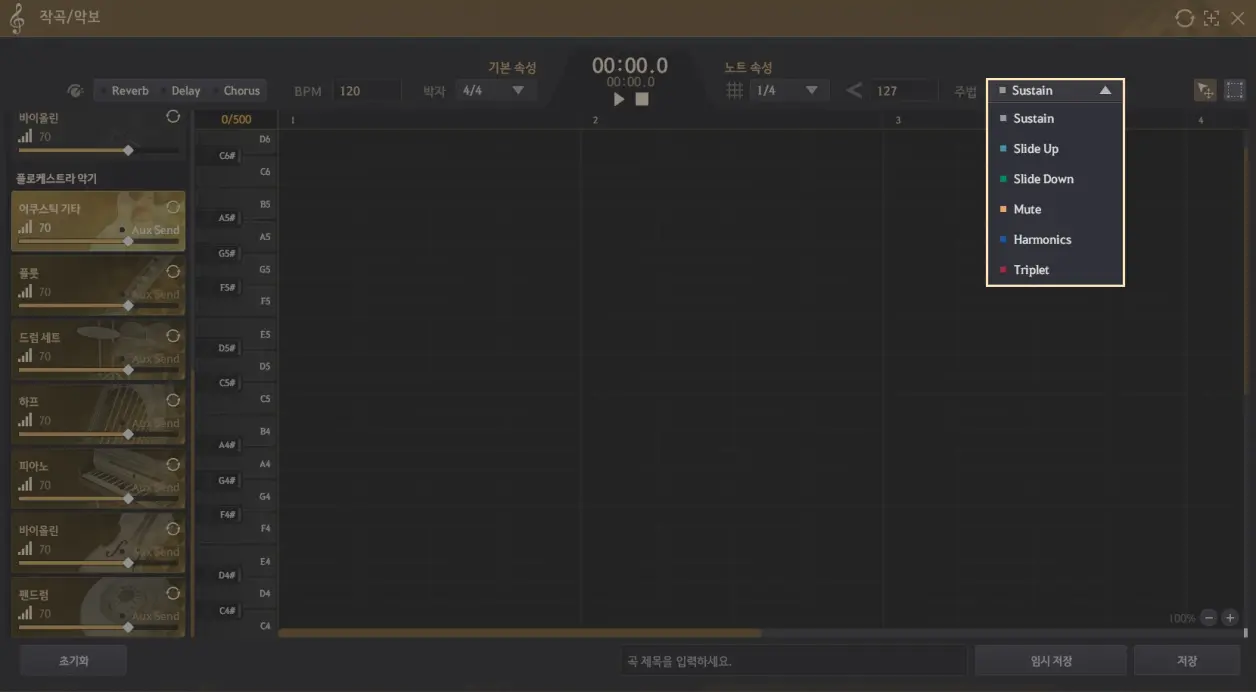Click the refresh icon in the title bar
Viewport: 1256px width, 692px height.
click(1184, 18)
